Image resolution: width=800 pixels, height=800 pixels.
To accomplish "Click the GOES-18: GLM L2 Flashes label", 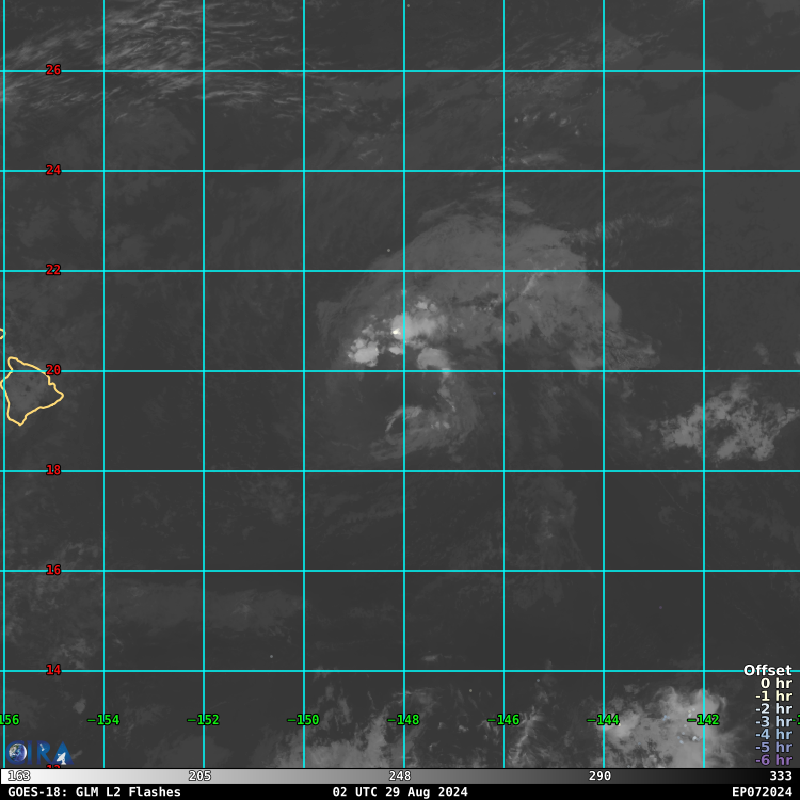I will 94,792.
